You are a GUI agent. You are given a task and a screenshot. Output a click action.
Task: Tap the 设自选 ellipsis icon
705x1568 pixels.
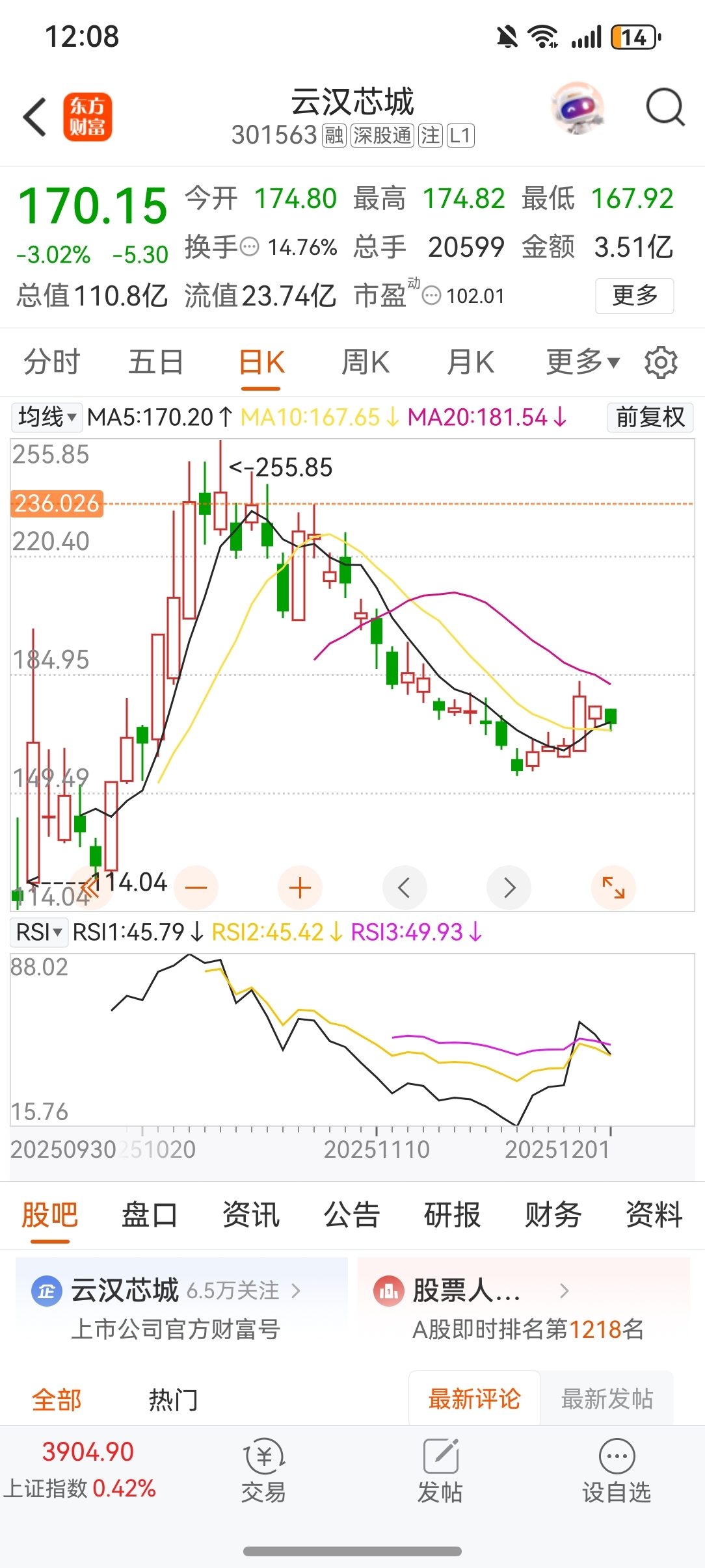[x=617, y=1456]
